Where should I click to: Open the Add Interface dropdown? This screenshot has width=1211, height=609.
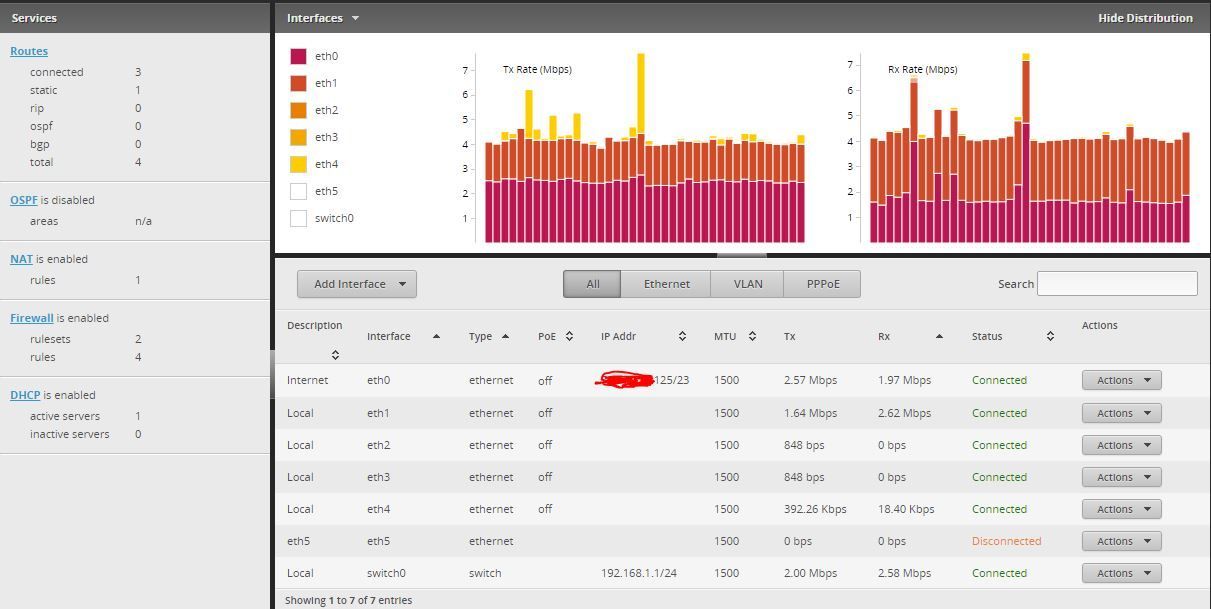tap(357, 284)
